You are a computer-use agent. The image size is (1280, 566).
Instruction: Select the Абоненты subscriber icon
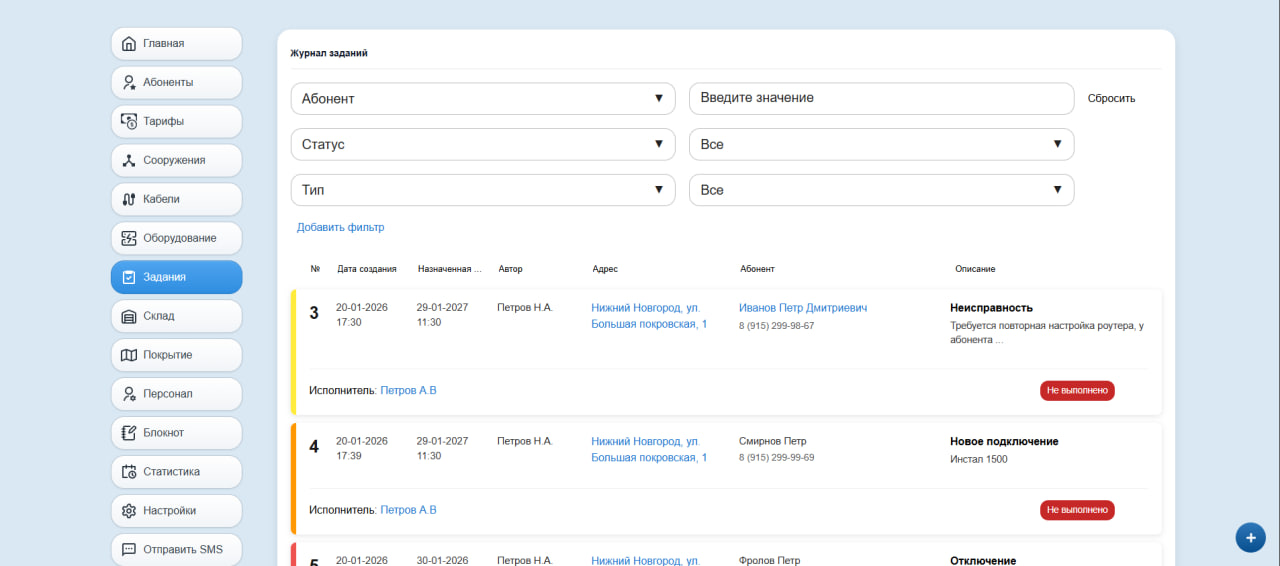coord(128,83)
